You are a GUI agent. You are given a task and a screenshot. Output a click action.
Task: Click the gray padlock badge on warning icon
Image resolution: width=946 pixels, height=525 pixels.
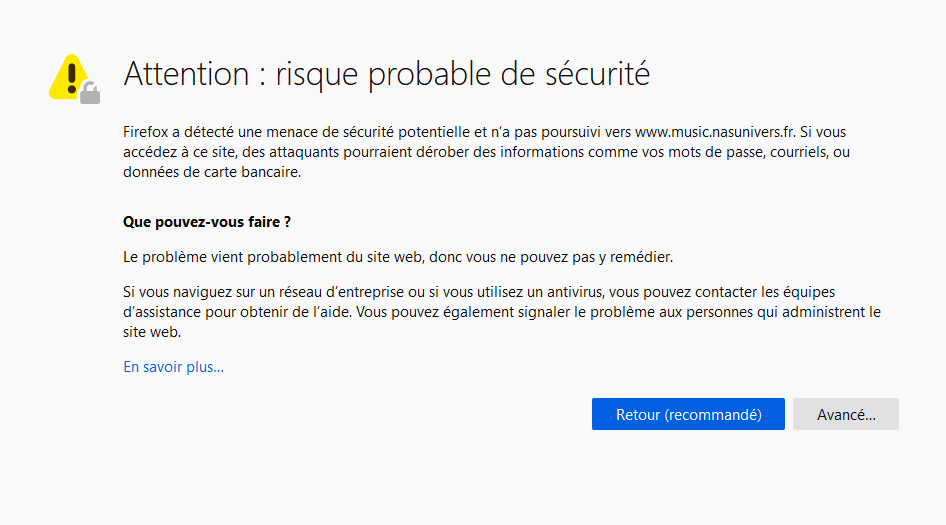pyautogui.click(x=90, y=93)
